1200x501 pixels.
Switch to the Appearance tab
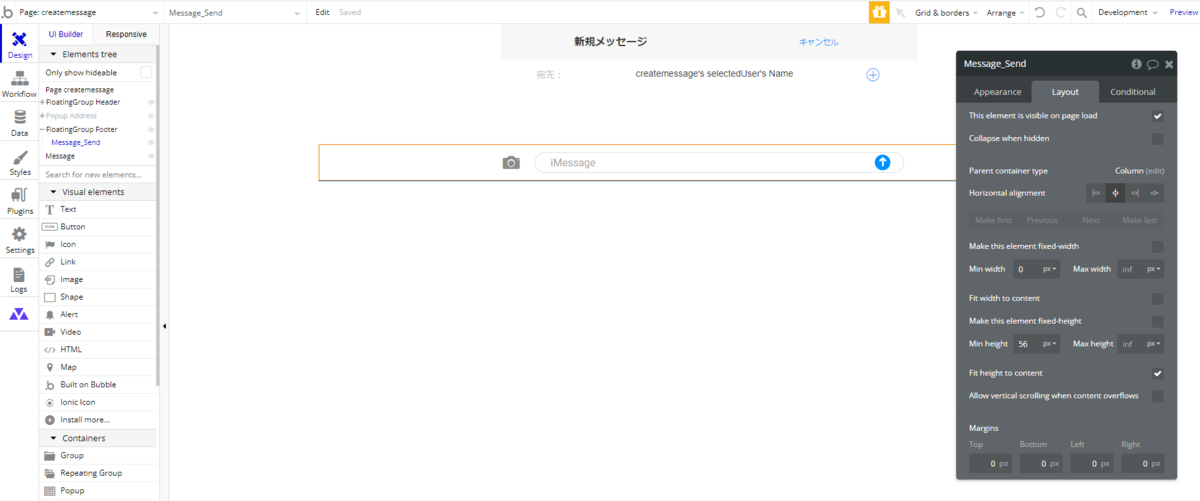point(997,91)
